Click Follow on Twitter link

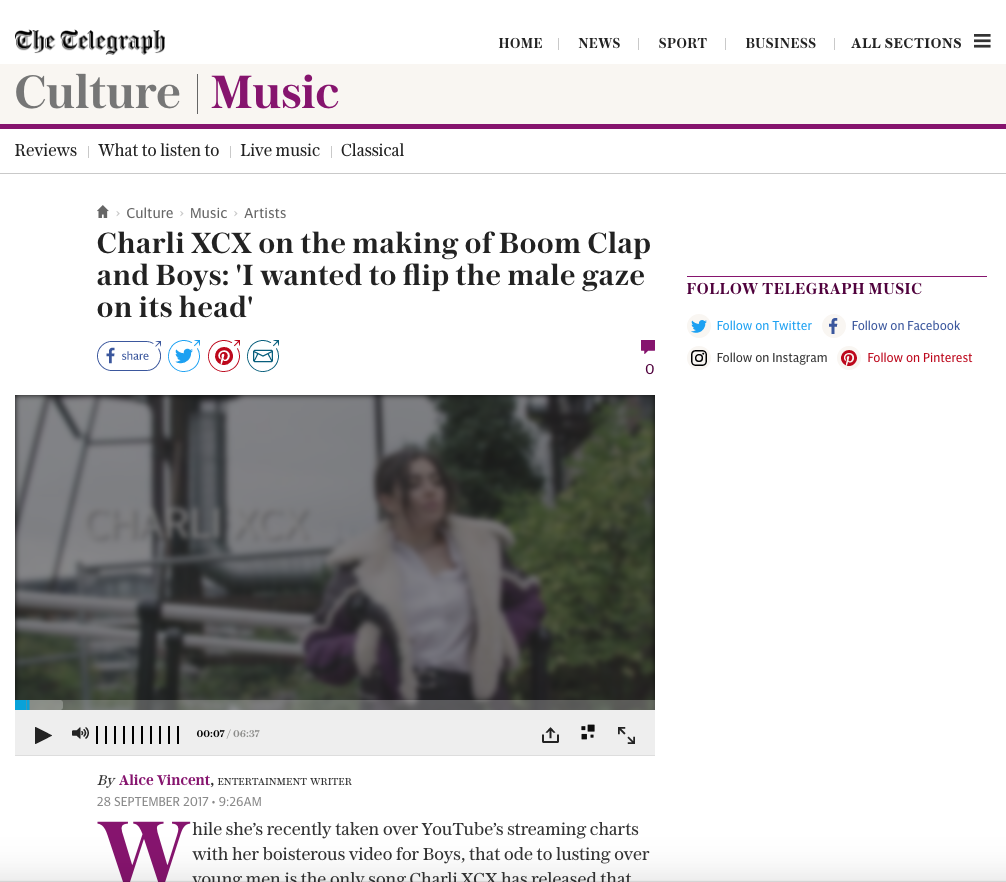coord(764,326)
